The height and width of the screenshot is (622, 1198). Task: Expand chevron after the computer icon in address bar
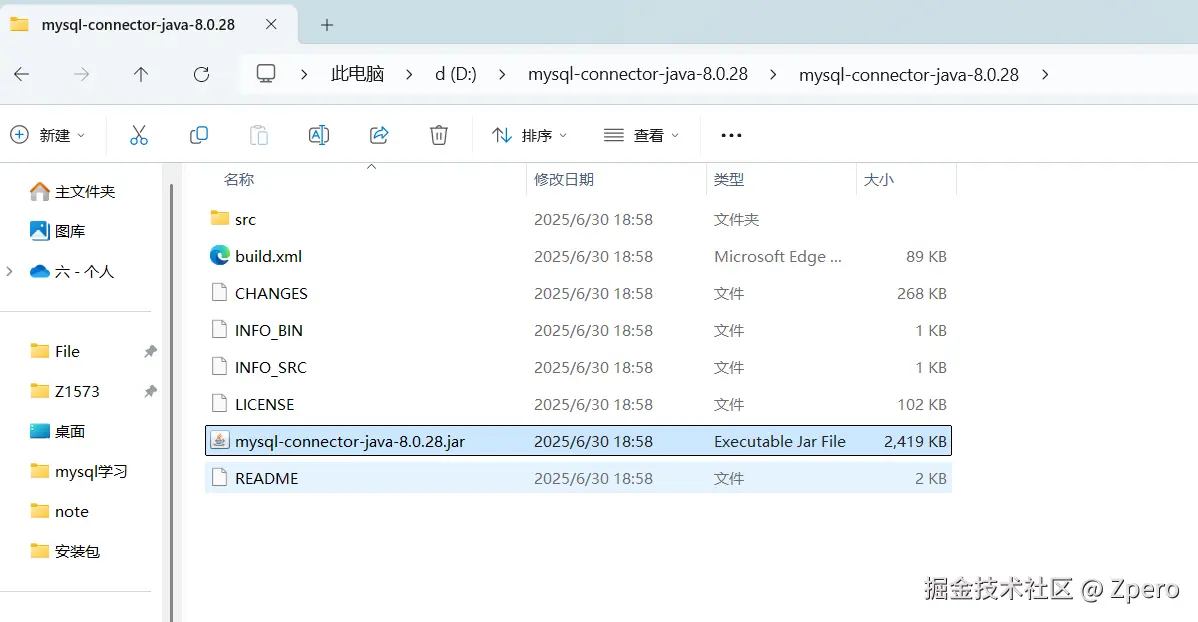pos(304,74)
